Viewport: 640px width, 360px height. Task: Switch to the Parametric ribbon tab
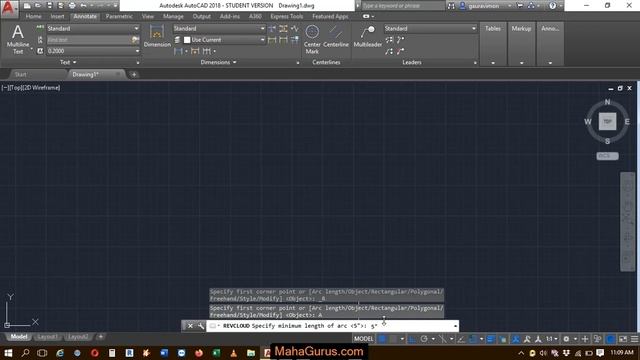[x=119, y=16]
